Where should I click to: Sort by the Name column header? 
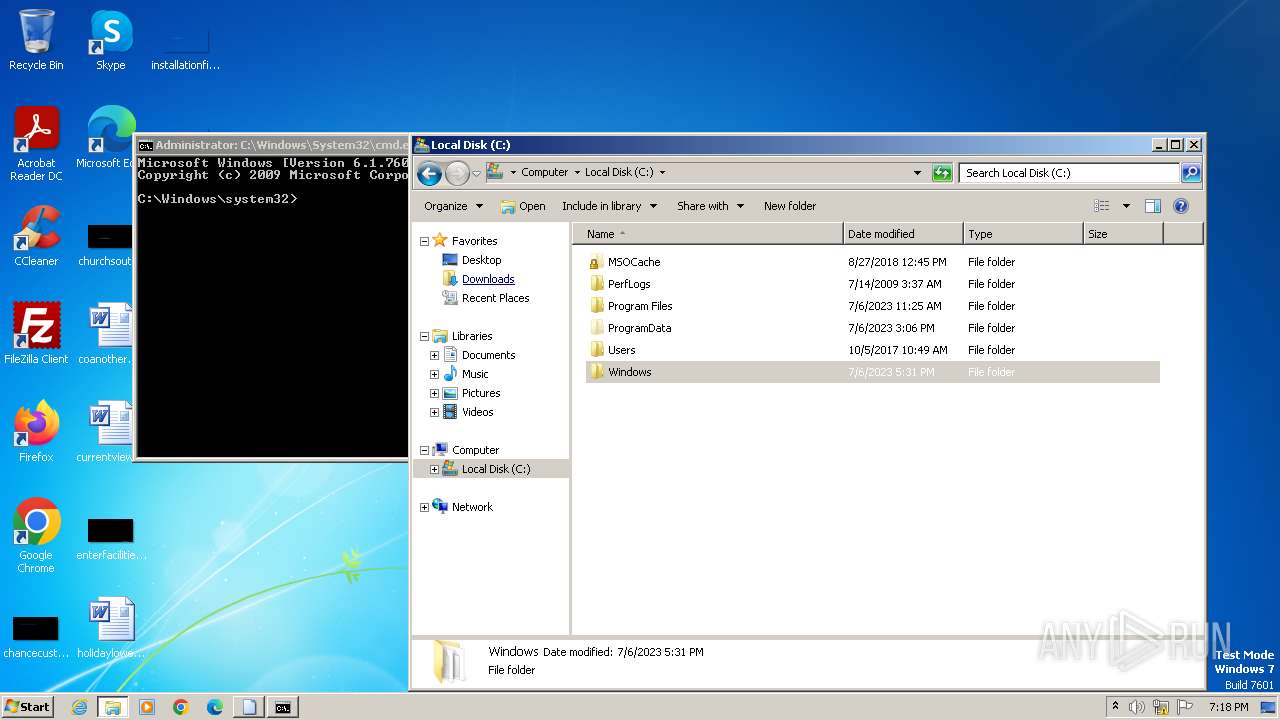[708, 234]
